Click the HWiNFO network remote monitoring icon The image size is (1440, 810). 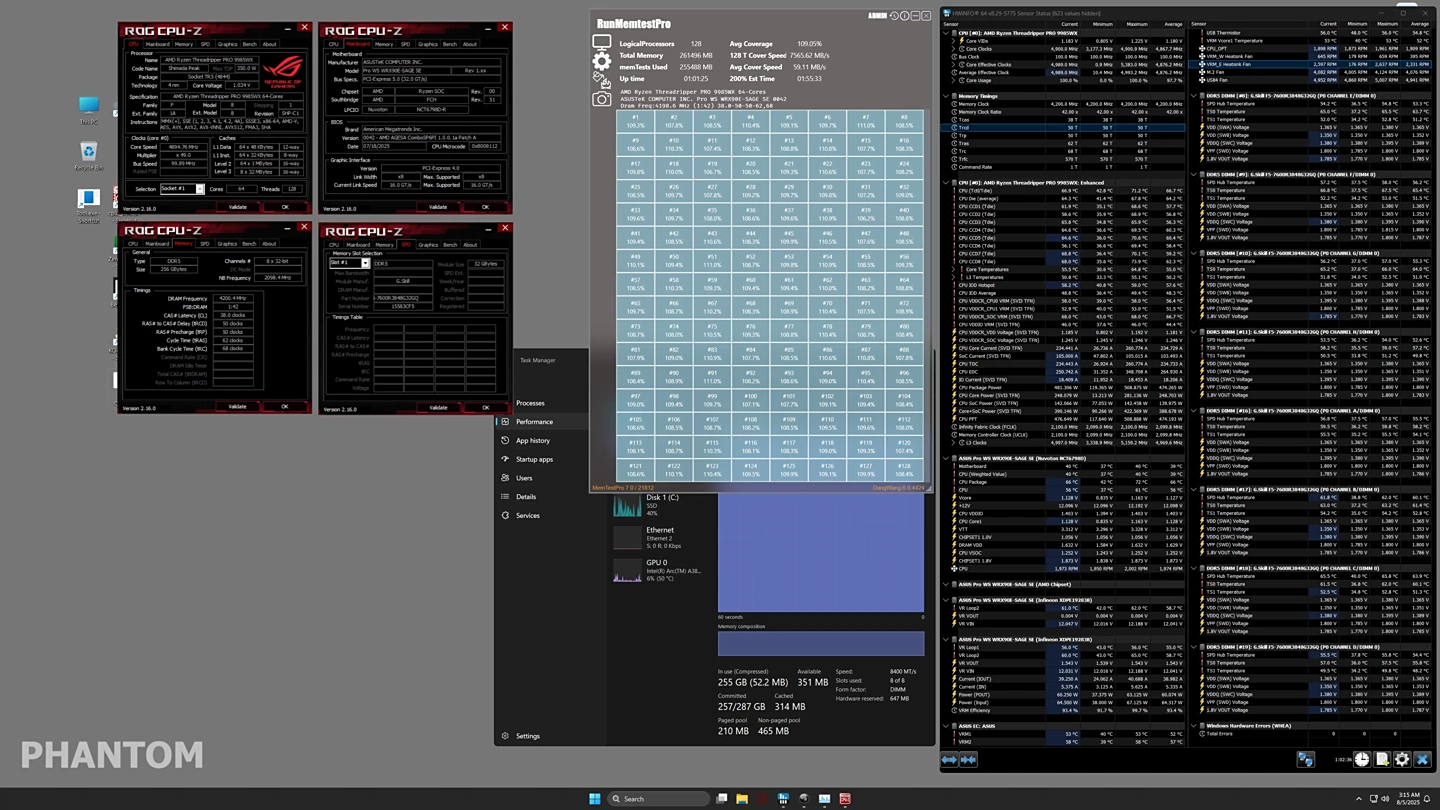tap(1305, 760)
